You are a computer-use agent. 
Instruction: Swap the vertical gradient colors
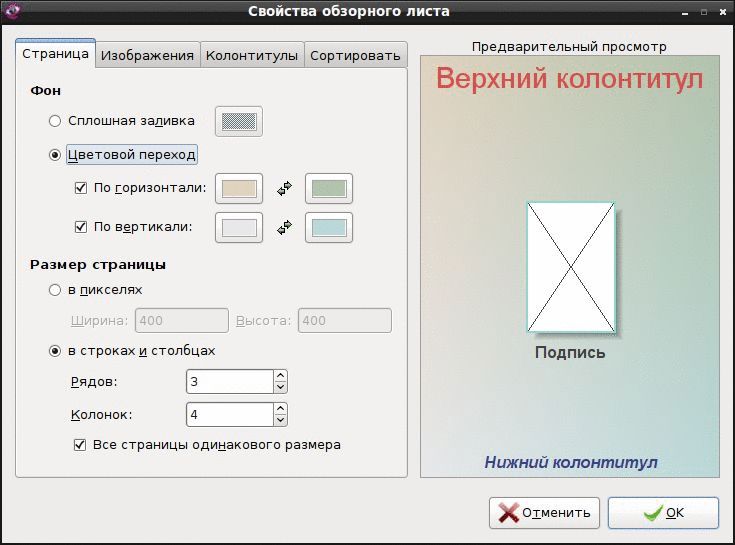[x=284, y=228]
